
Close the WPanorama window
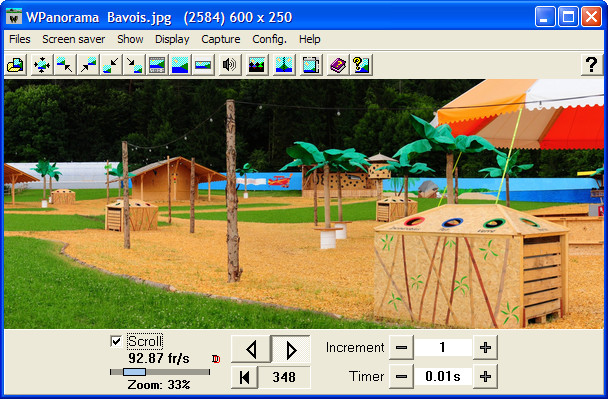coord(591,17)
